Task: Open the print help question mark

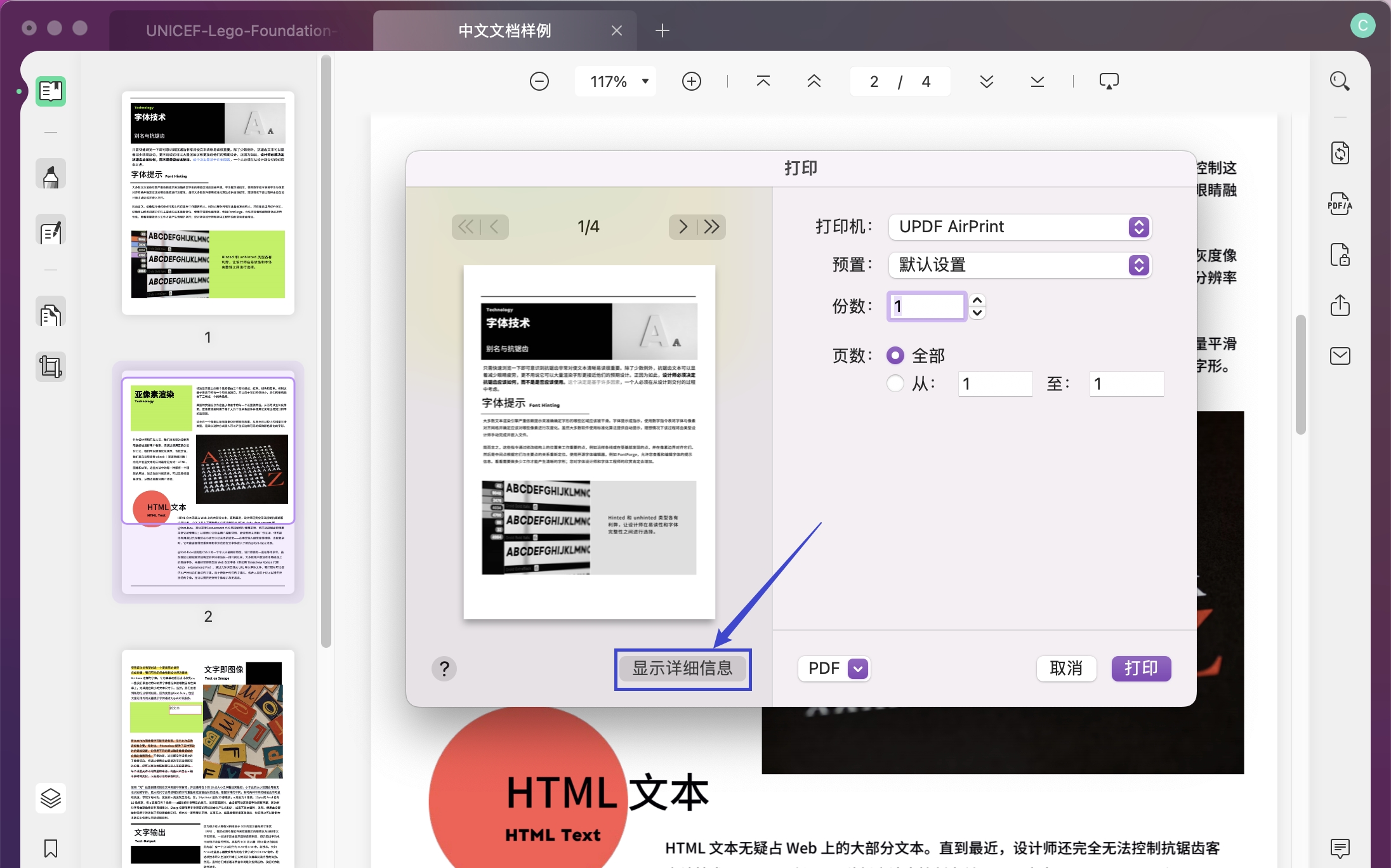Action: click(x=444, y=669)
